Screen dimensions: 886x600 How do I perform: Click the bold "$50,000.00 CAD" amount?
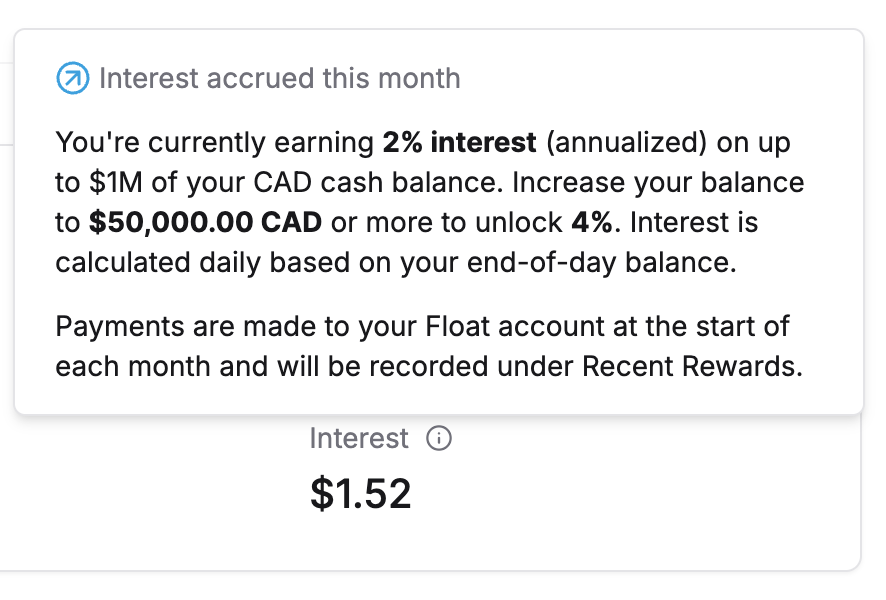(205, 222)
